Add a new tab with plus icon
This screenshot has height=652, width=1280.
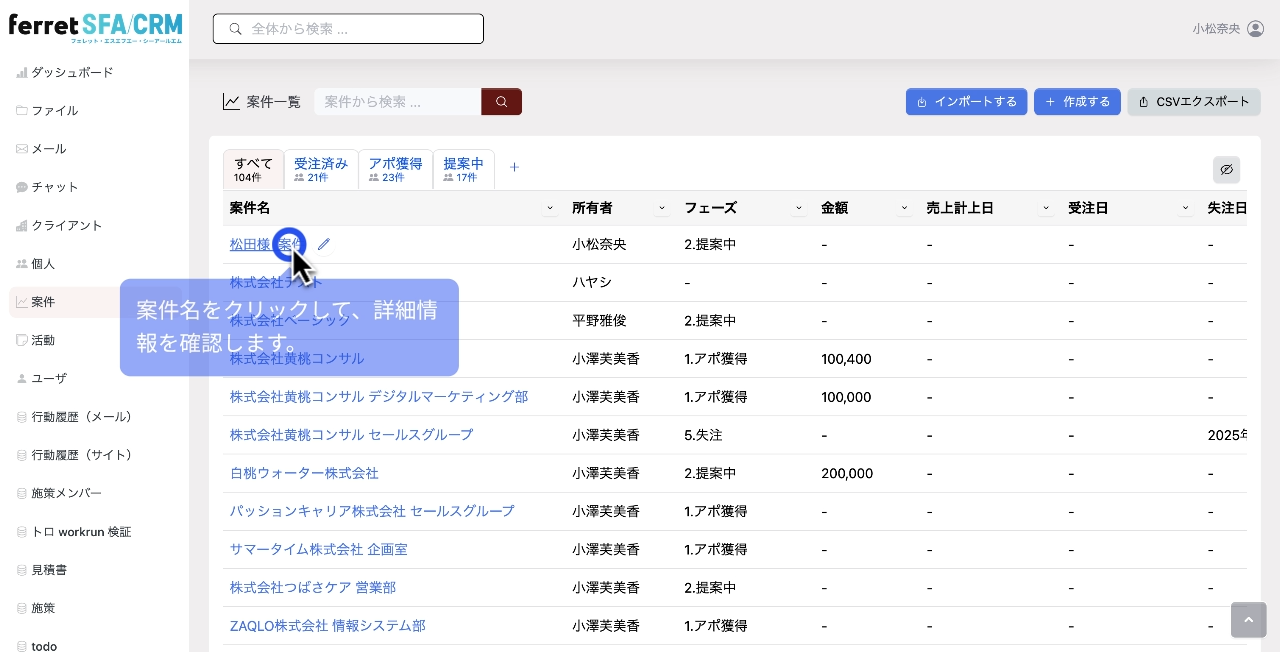point(514,168)
